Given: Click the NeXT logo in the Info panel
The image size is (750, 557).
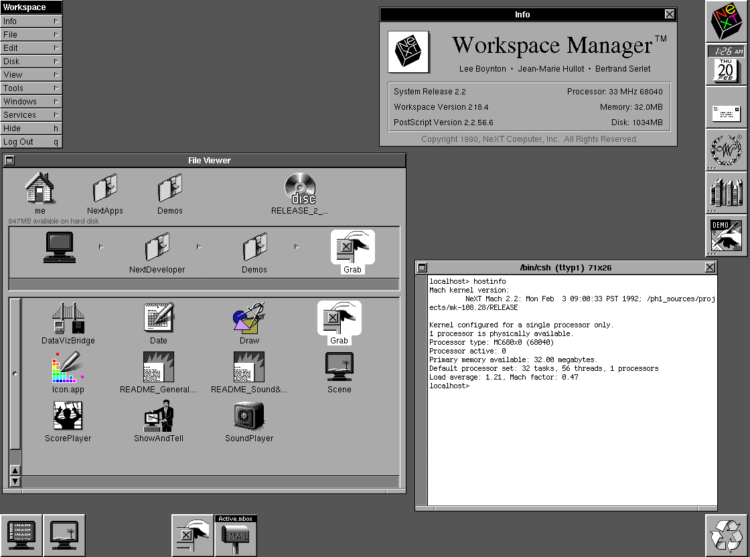Looking at the screenshot, I should [x=409, y=52].
